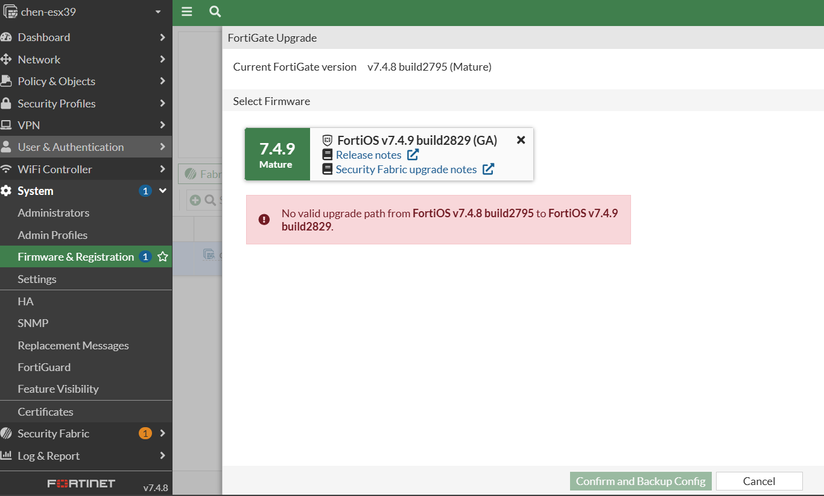Click the 7.4.9 Mature green tile
824x496 pixels.
(277, 154)
